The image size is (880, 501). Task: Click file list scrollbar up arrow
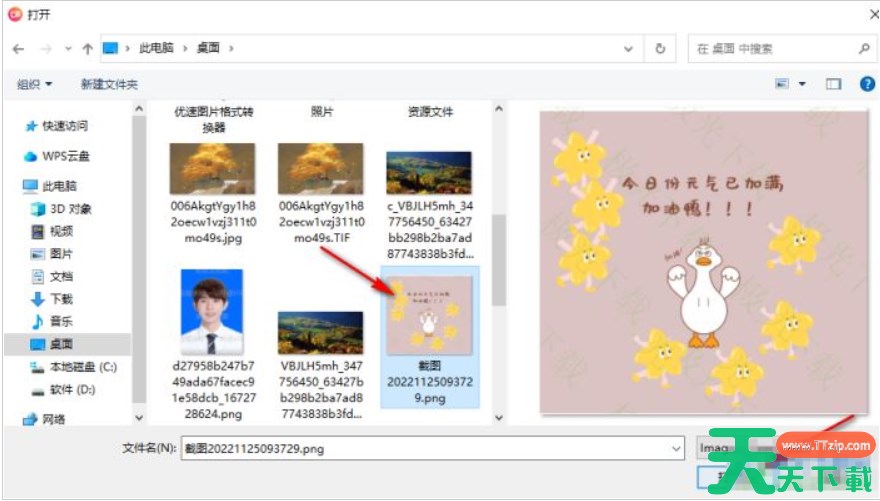point(499,109)
